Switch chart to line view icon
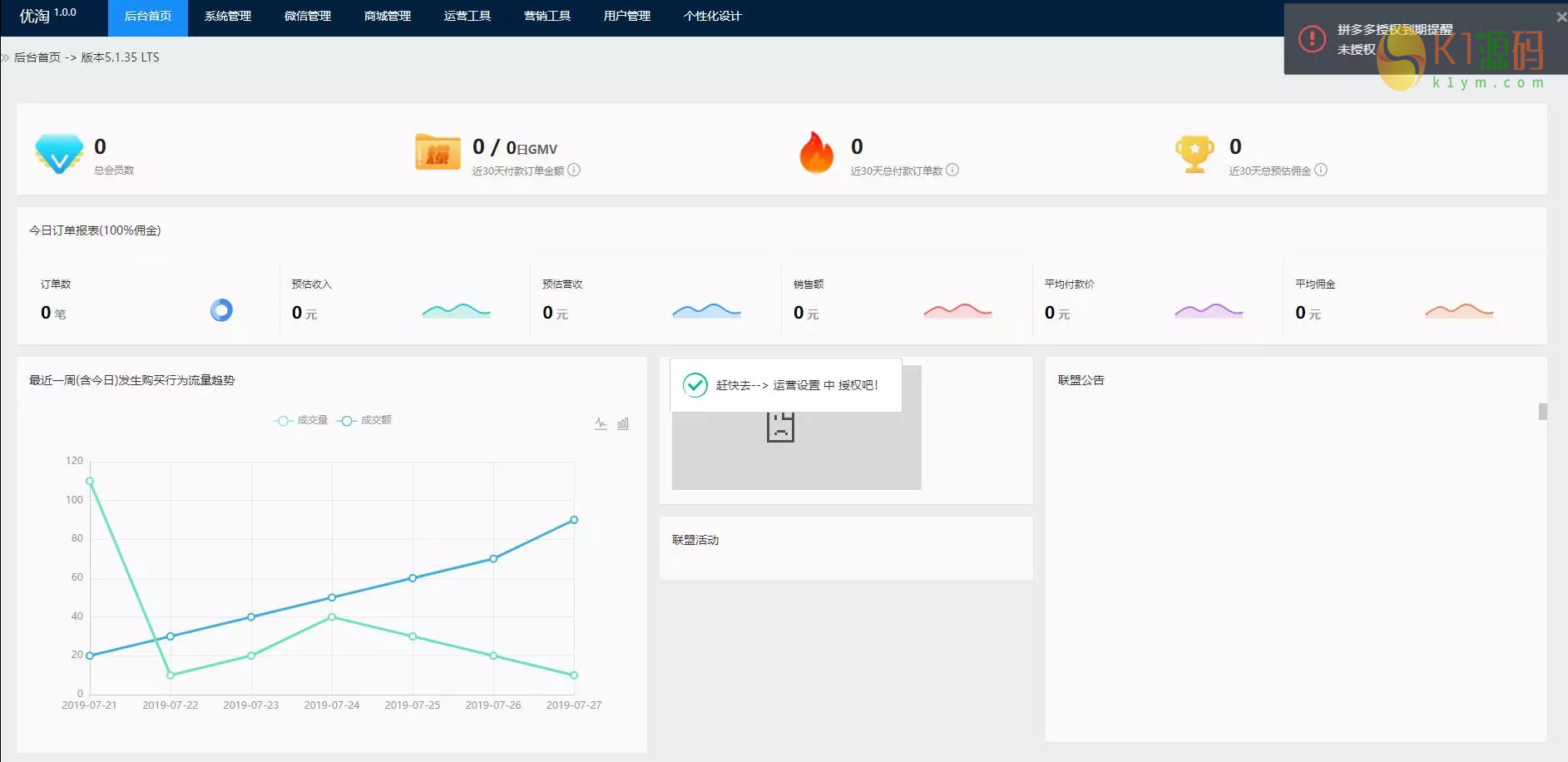1568x762 pixels. pos(601,423)
